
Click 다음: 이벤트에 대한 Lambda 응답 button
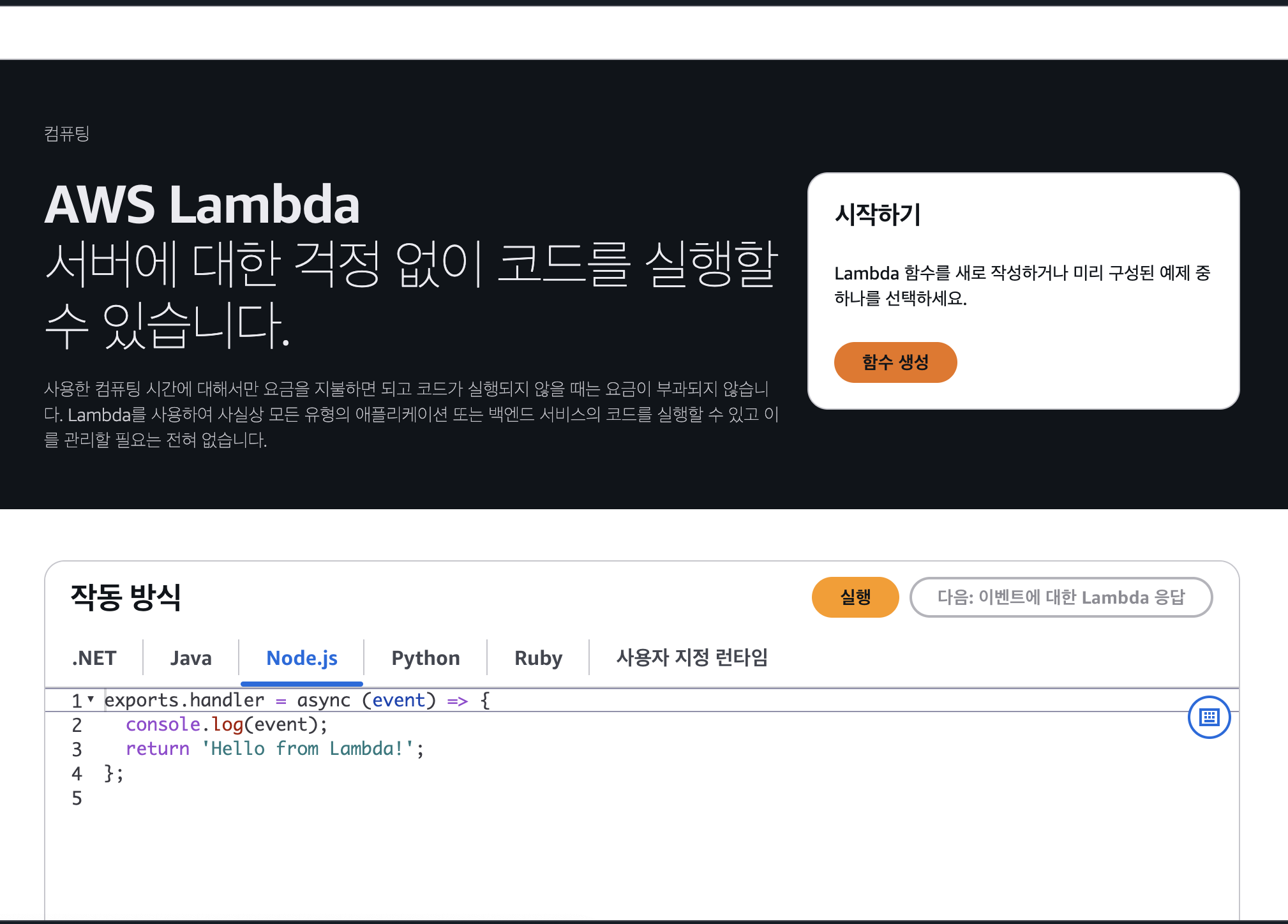(x=1061, y=597)
